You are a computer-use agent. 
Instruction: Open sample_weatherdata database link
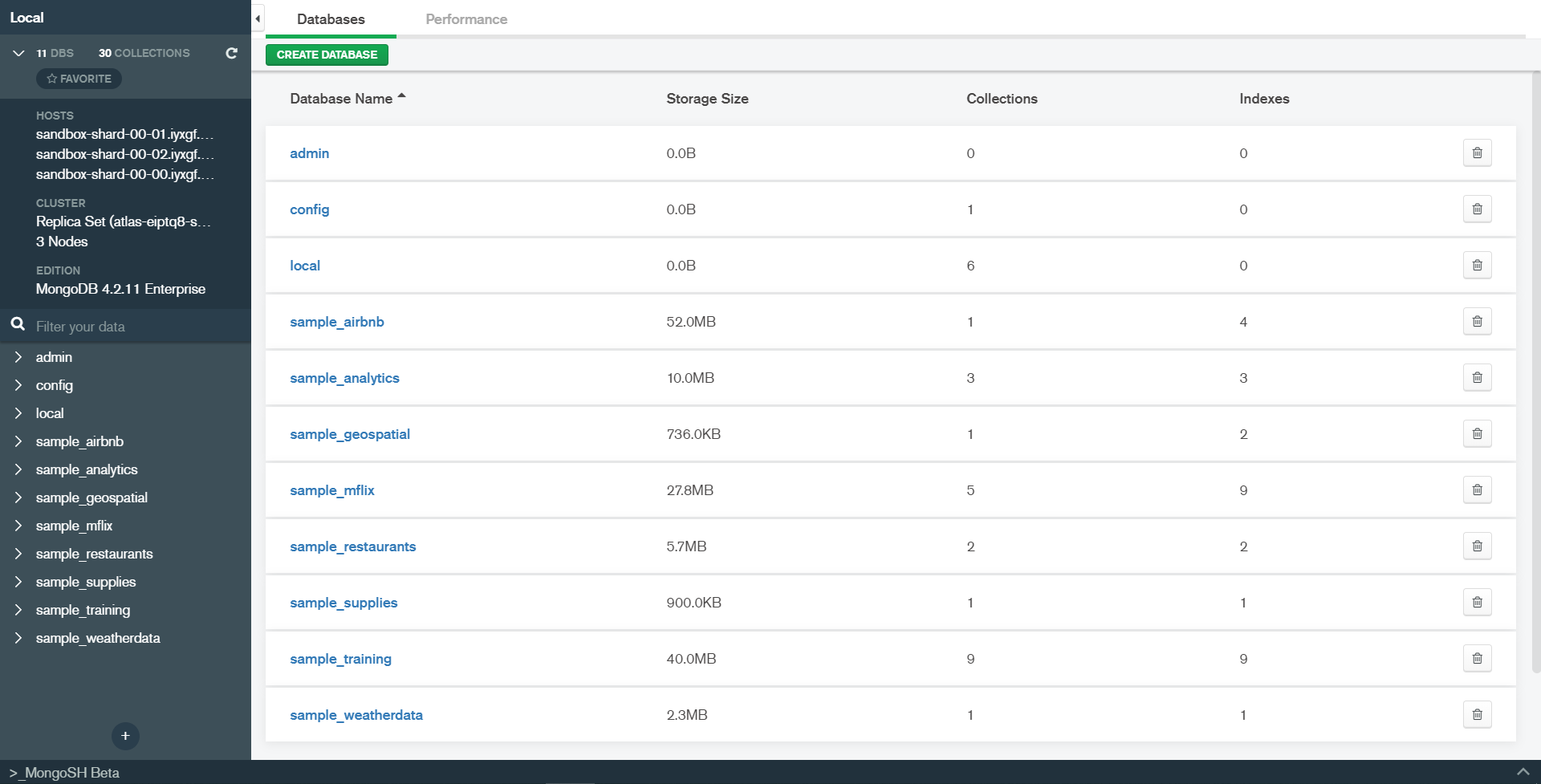coord(356,715)
